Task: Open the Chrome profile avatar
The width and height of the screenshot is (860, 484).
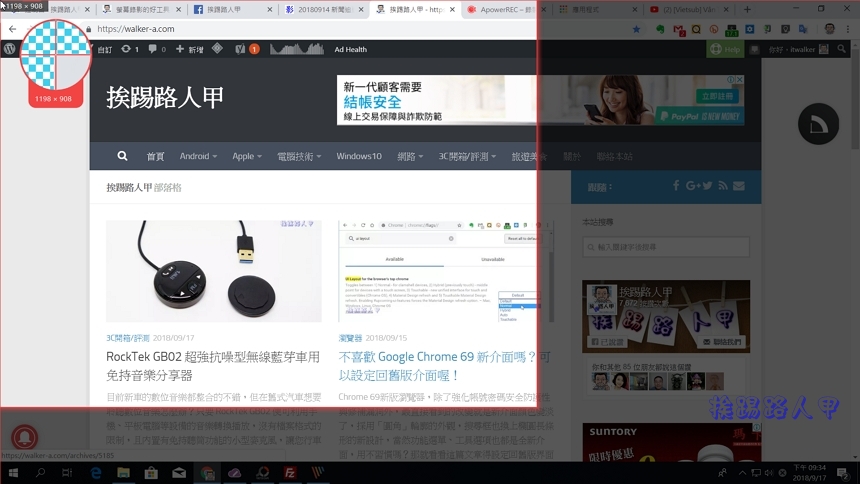Action: [829, 29]
